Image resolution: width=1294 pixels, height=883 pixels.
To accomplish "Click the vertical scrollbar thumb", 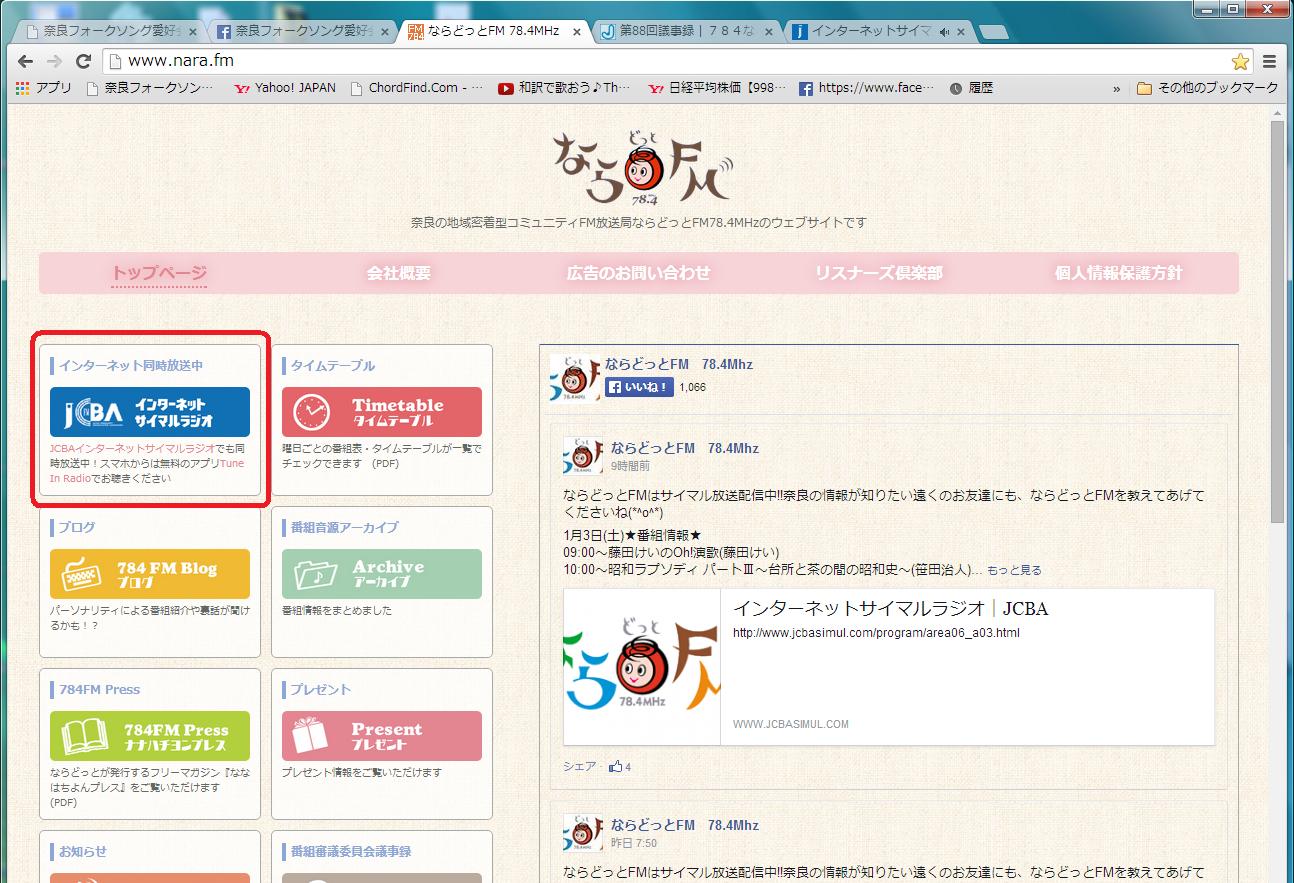I will pyautogui.click(x=1278, y=322).
